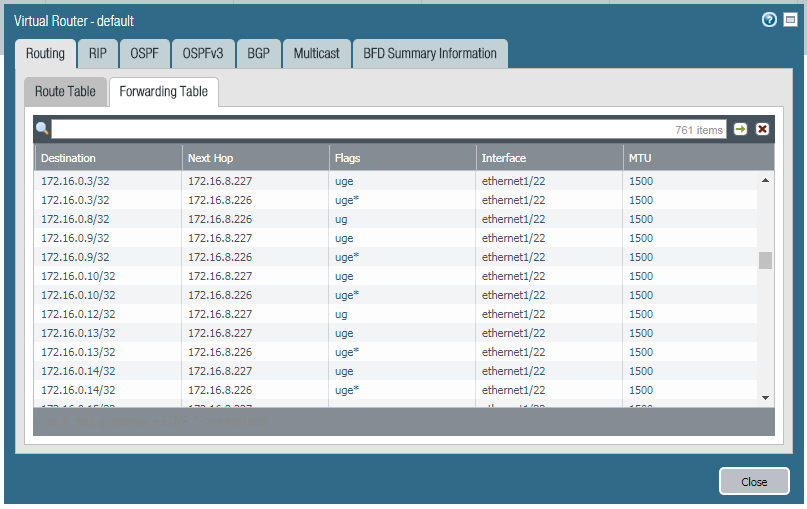
Task: Open the OSPF tab
Action: click(x=145, y=54)
